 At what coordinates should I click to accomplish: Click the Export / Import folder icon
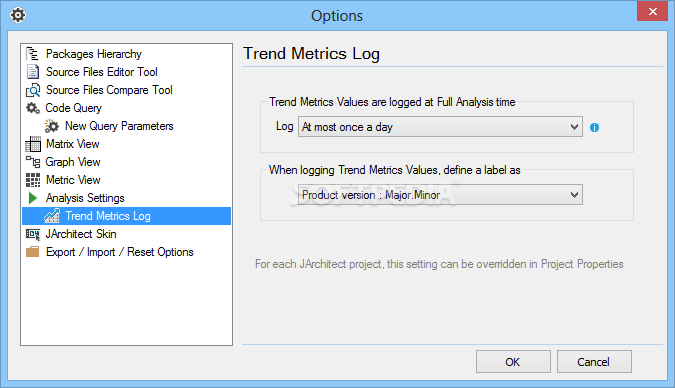click(33, 252)
